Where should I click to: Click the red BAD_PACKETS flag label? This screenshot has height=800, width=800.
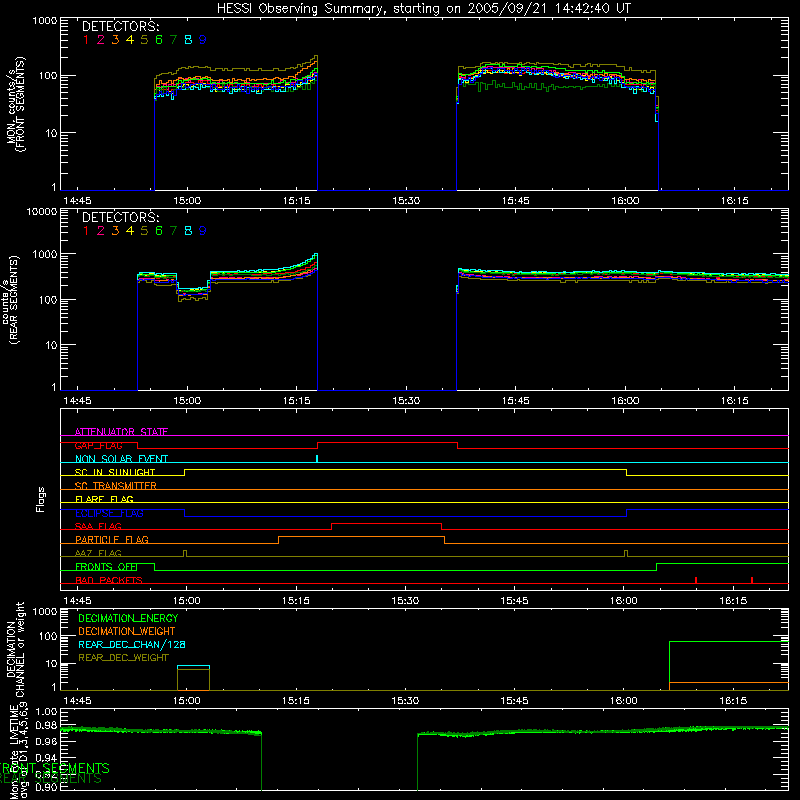[x=109, y=580]
